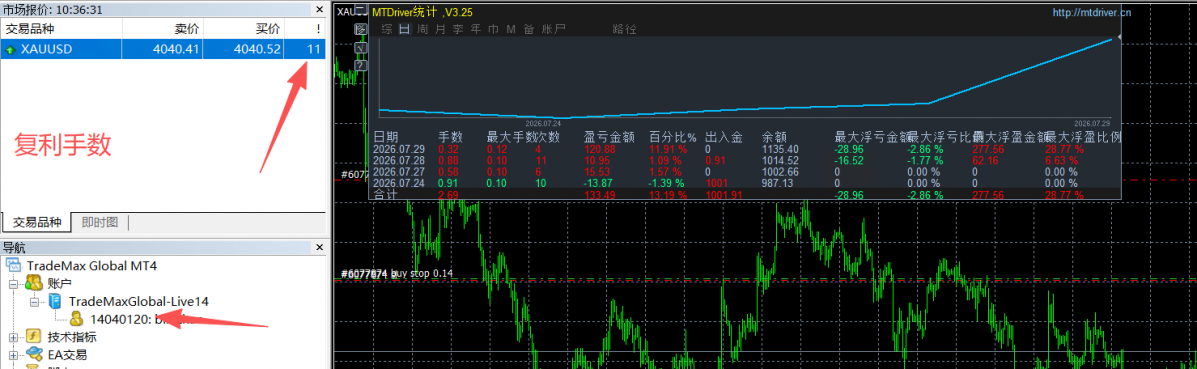
Task: Switch to the 即时图 tab
Action: pos(99,222)
